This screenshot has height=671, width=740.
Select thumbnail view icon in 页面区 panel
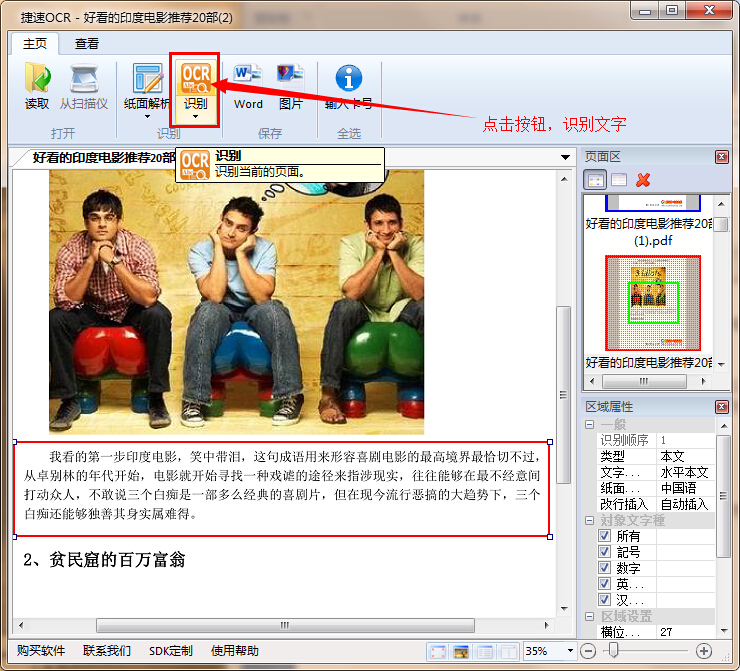(x=595, y=180)
